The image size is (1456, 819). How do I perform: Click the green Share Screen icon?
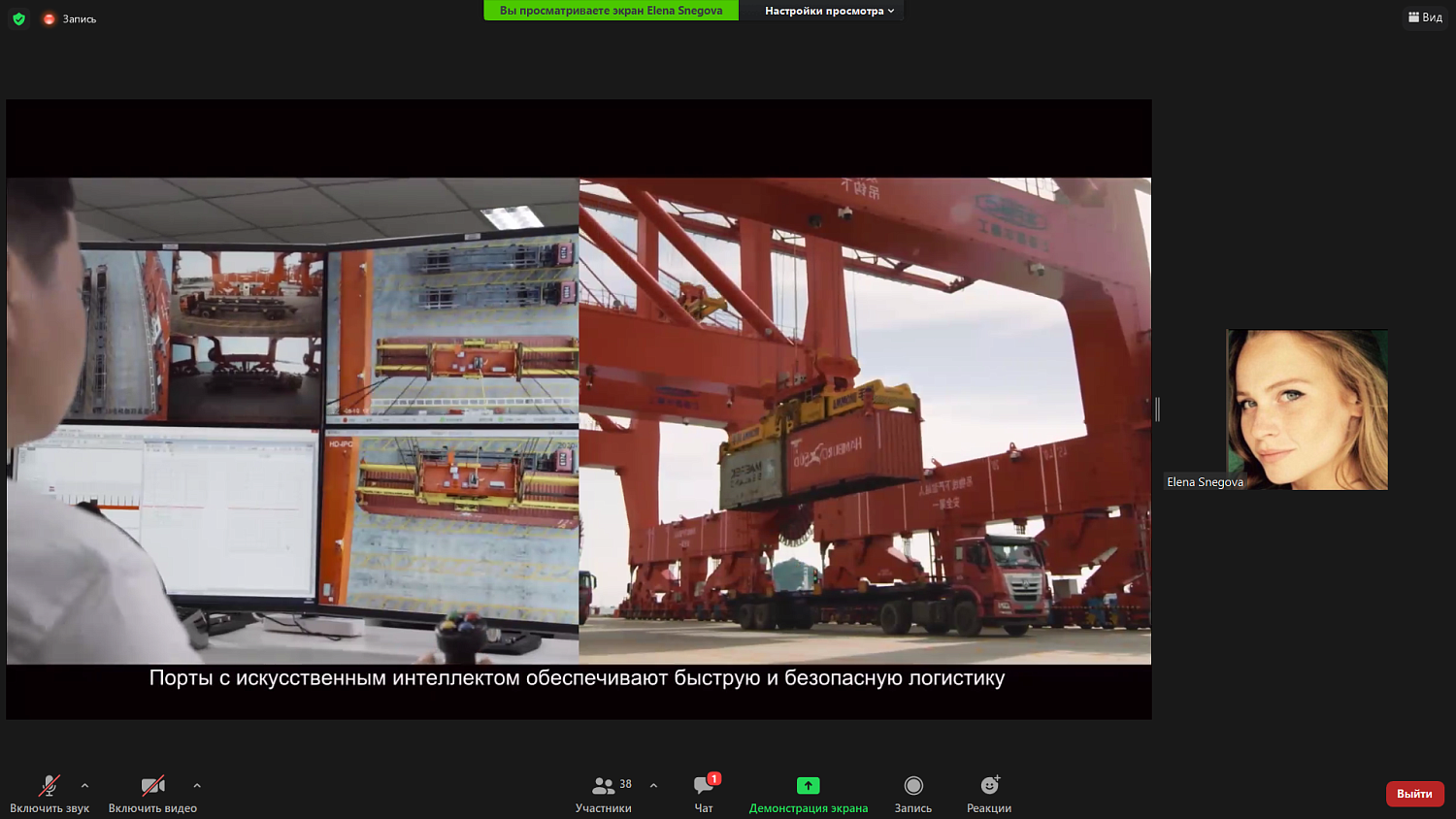tap(808, 785)
